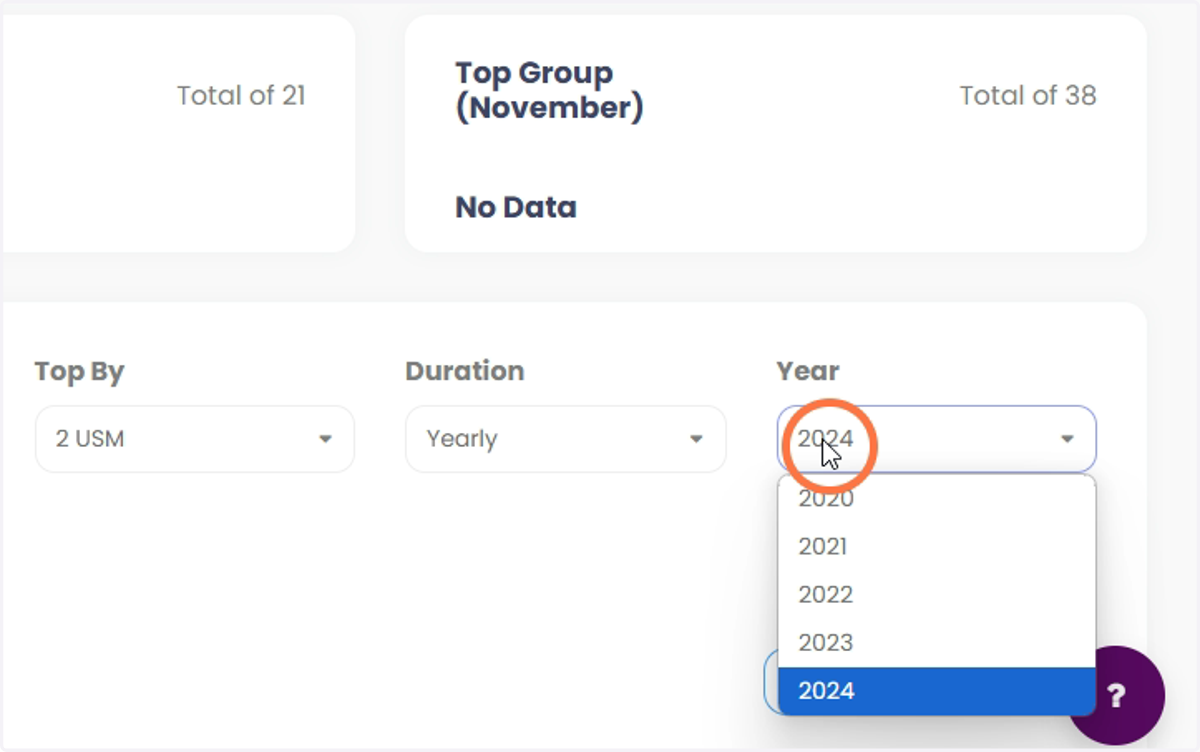The image size is (1200, 752).
Task: Click the Year field showing 2024
Action: pyautogui.click(x=937, y=439)
